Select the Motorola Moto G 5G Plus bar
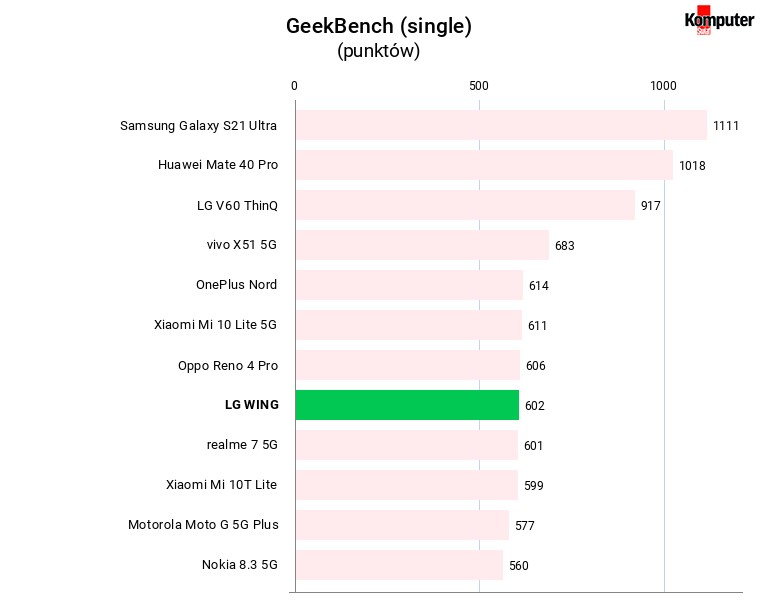760x608 pixels. point(403,525)
